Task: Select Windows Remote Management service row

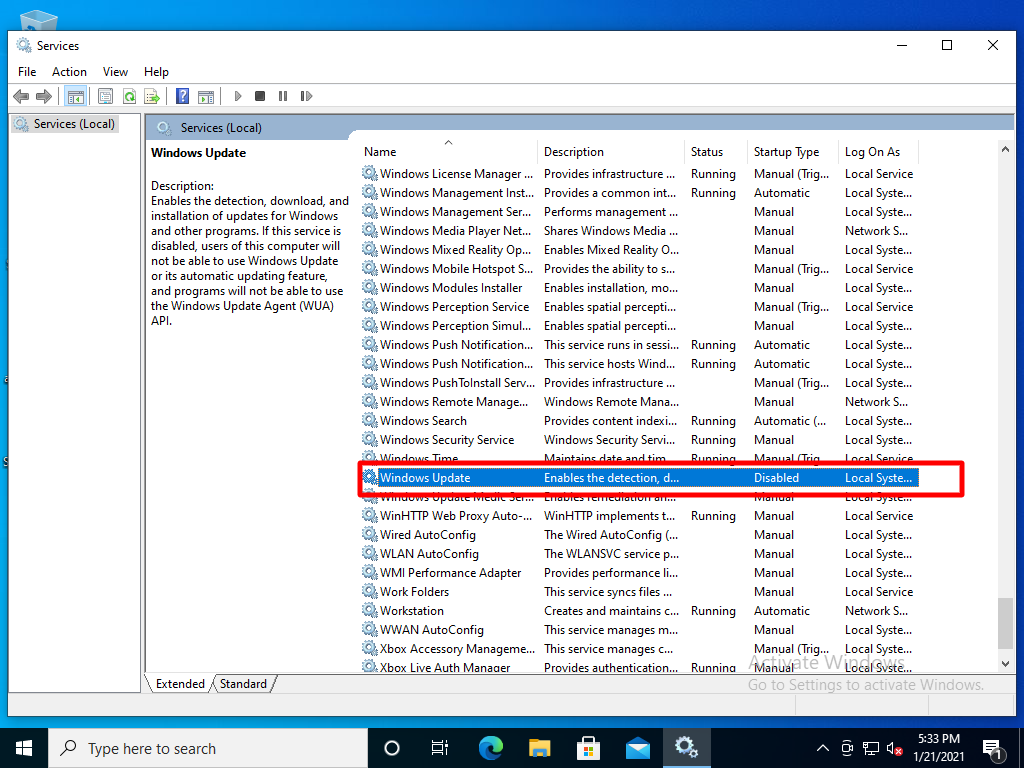Action: tap(640, 402)
